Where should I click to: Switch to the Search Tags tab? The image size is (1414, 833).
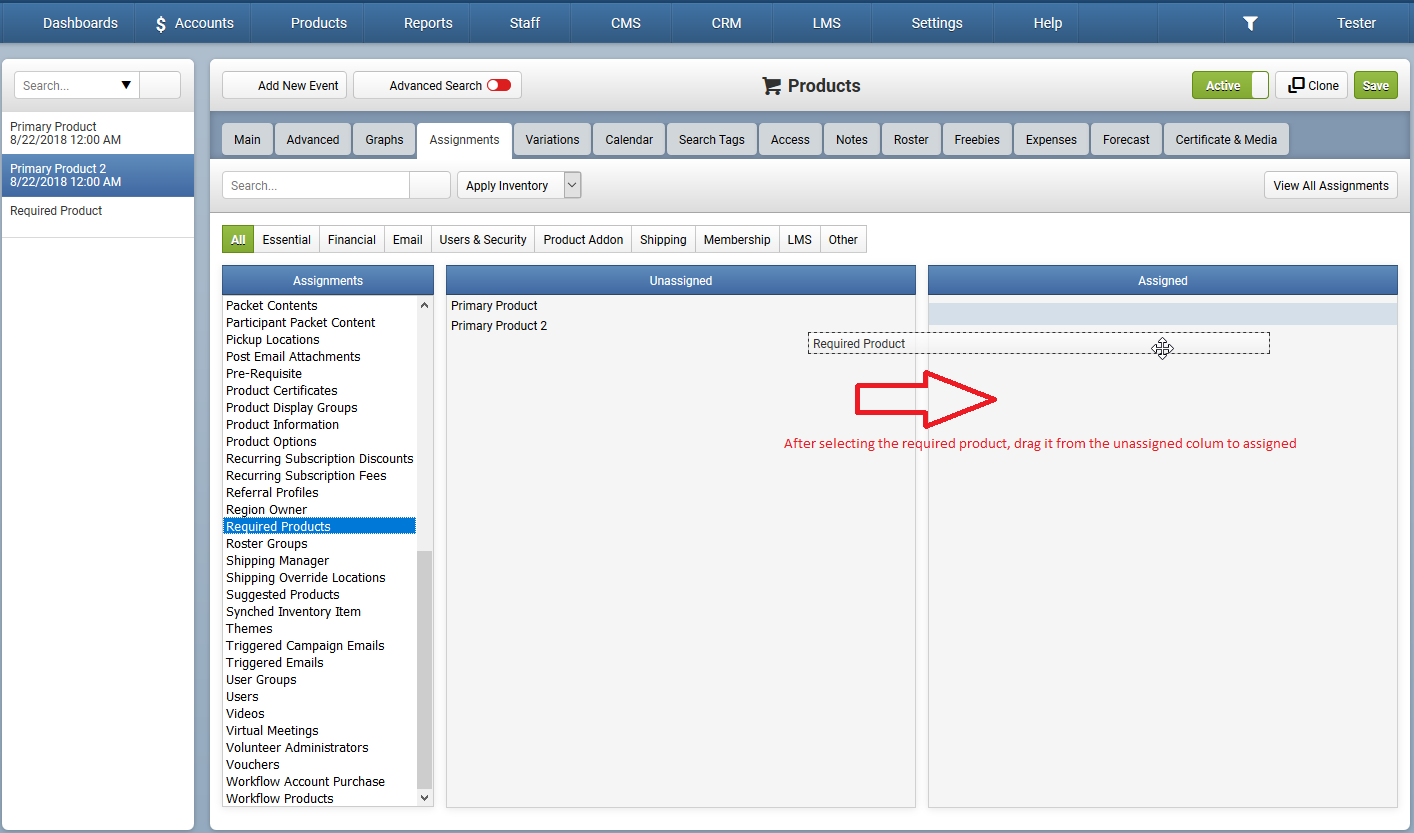pos(712,140)
